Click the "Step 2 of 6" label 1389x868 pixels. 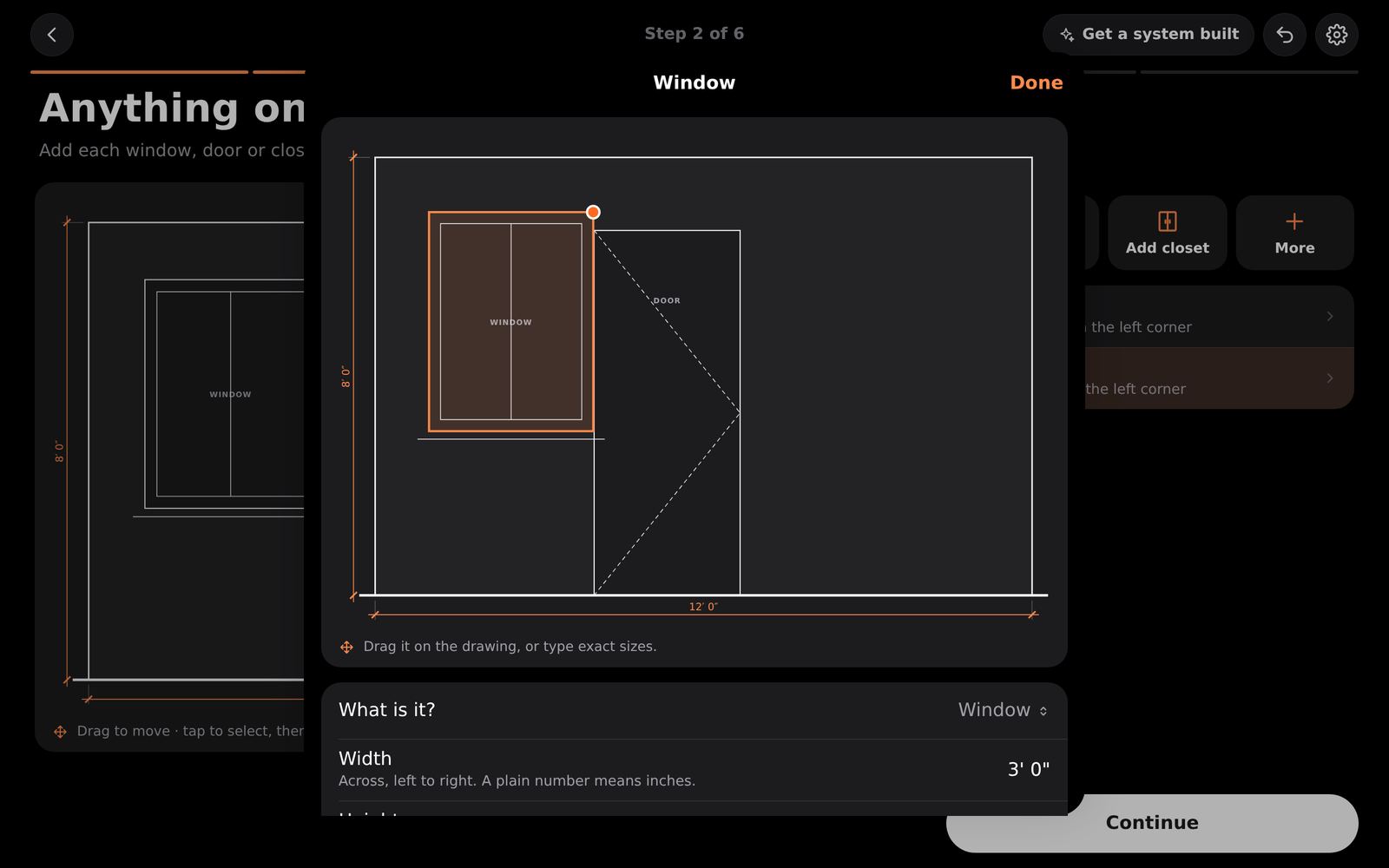(694, 34)
